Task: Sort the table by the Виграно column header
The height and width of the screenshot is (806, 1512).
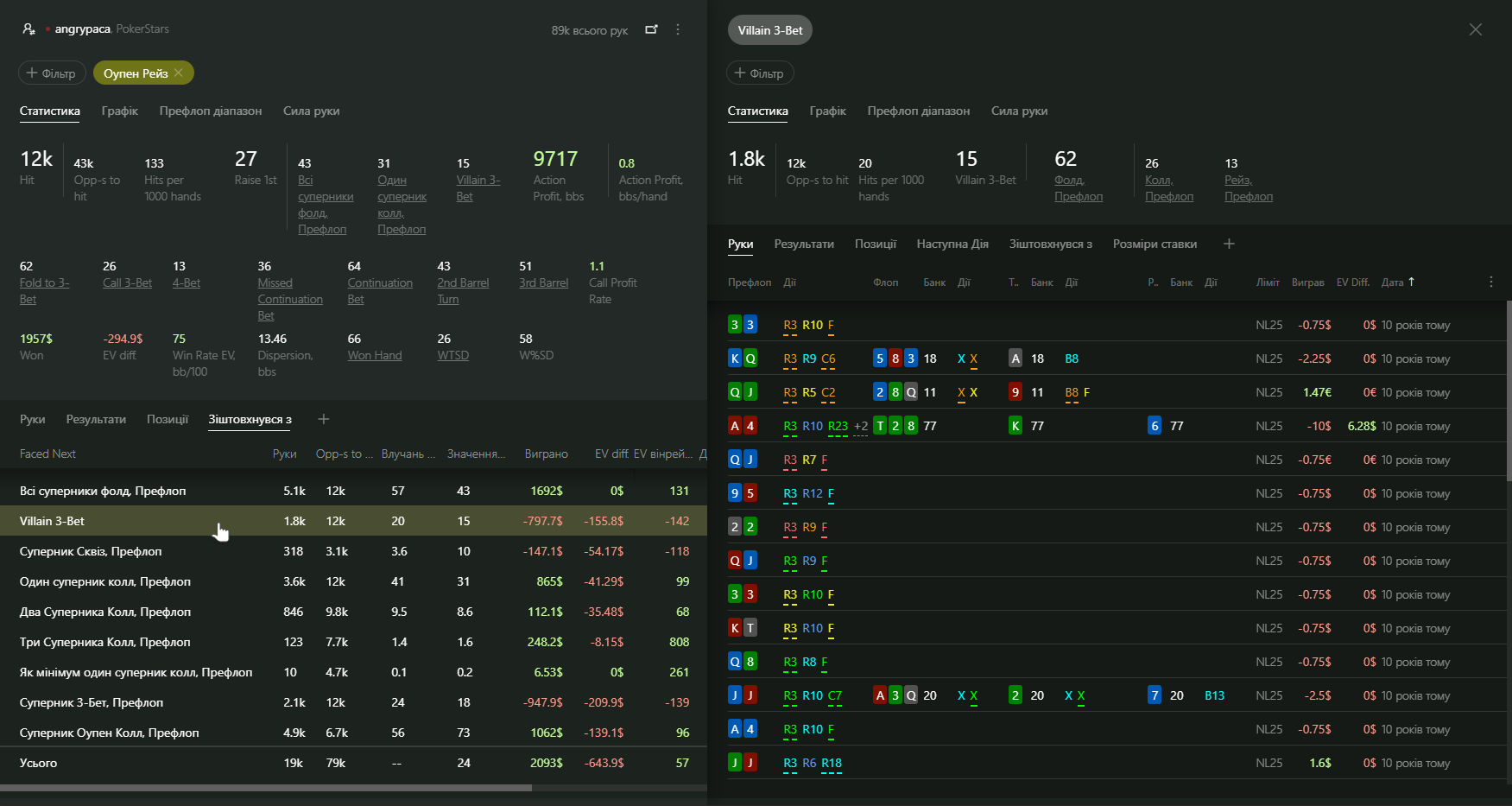Action: click(546, 454)
